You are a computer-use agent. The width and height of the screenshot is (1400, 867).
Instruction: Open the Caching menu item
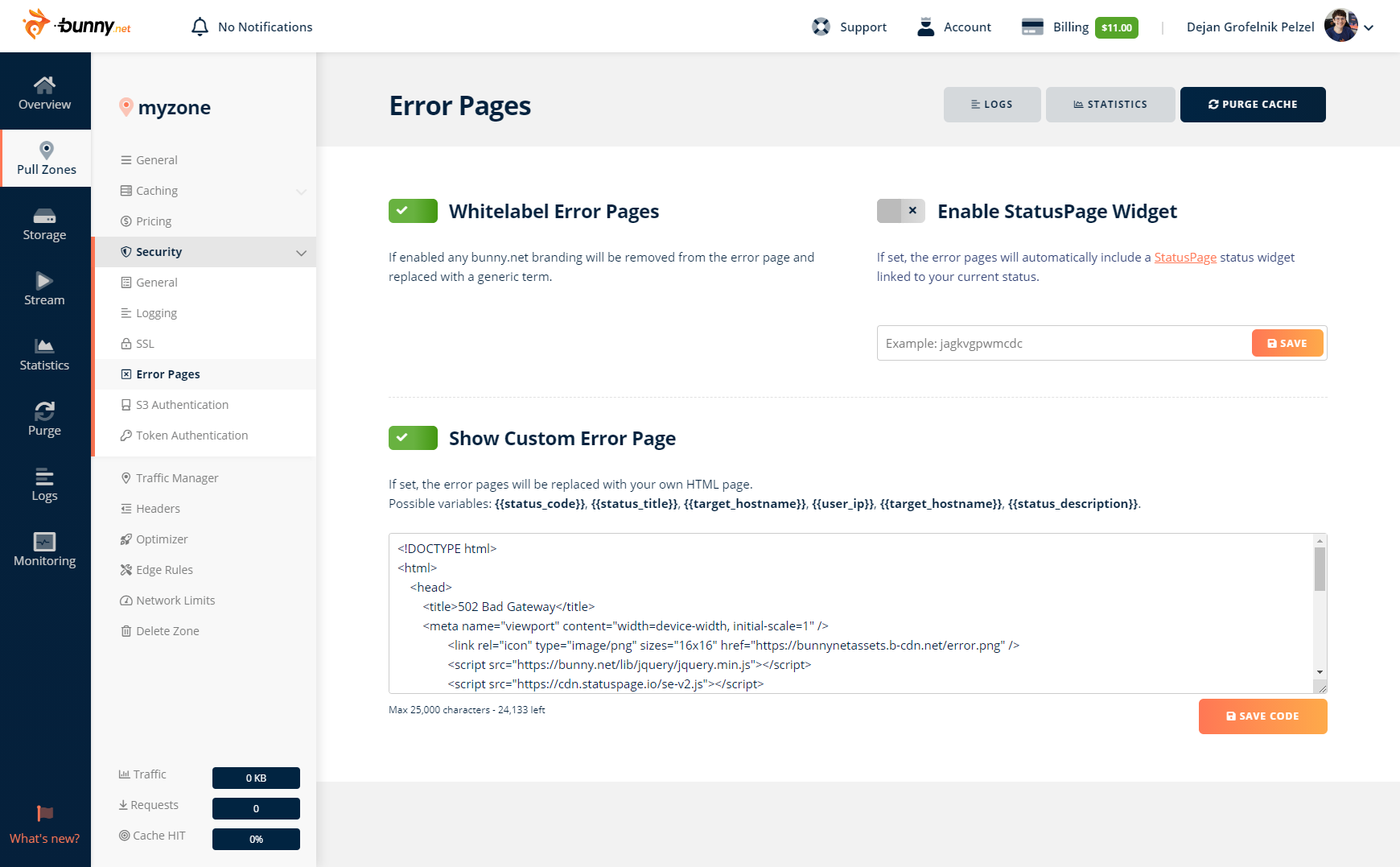[156, 191]
